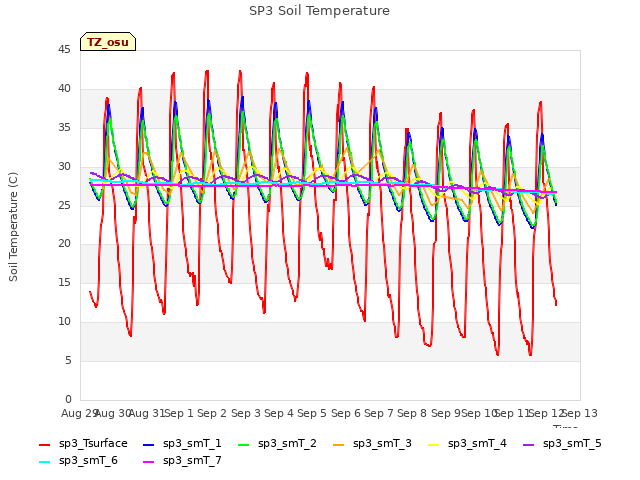Image resolution: width=640 pixels, height=480 pixels.
Task: Click the magenta sp3_smT_7 legend swatch
Action: tap(149, 462)
